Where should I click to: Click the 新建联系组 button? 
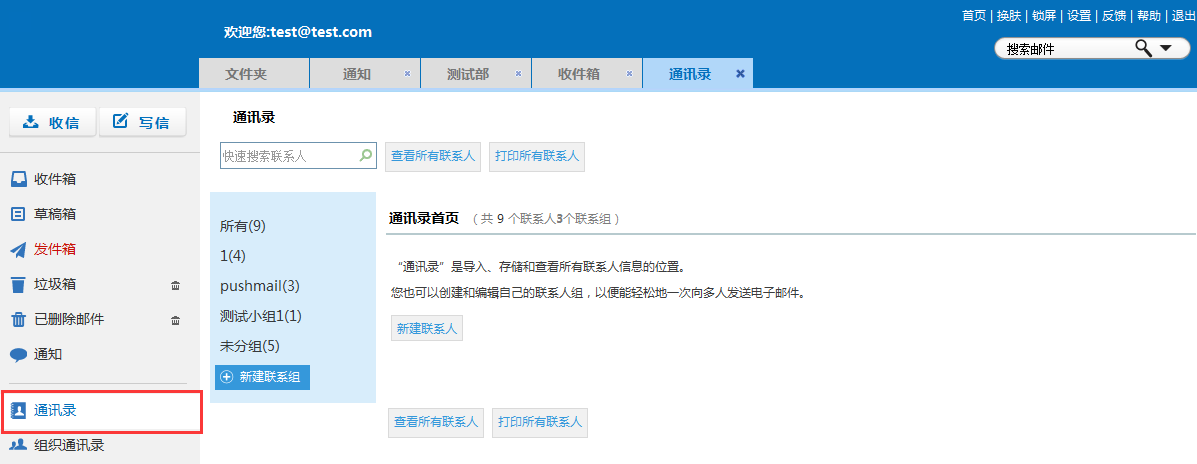(x=262, y=377)
